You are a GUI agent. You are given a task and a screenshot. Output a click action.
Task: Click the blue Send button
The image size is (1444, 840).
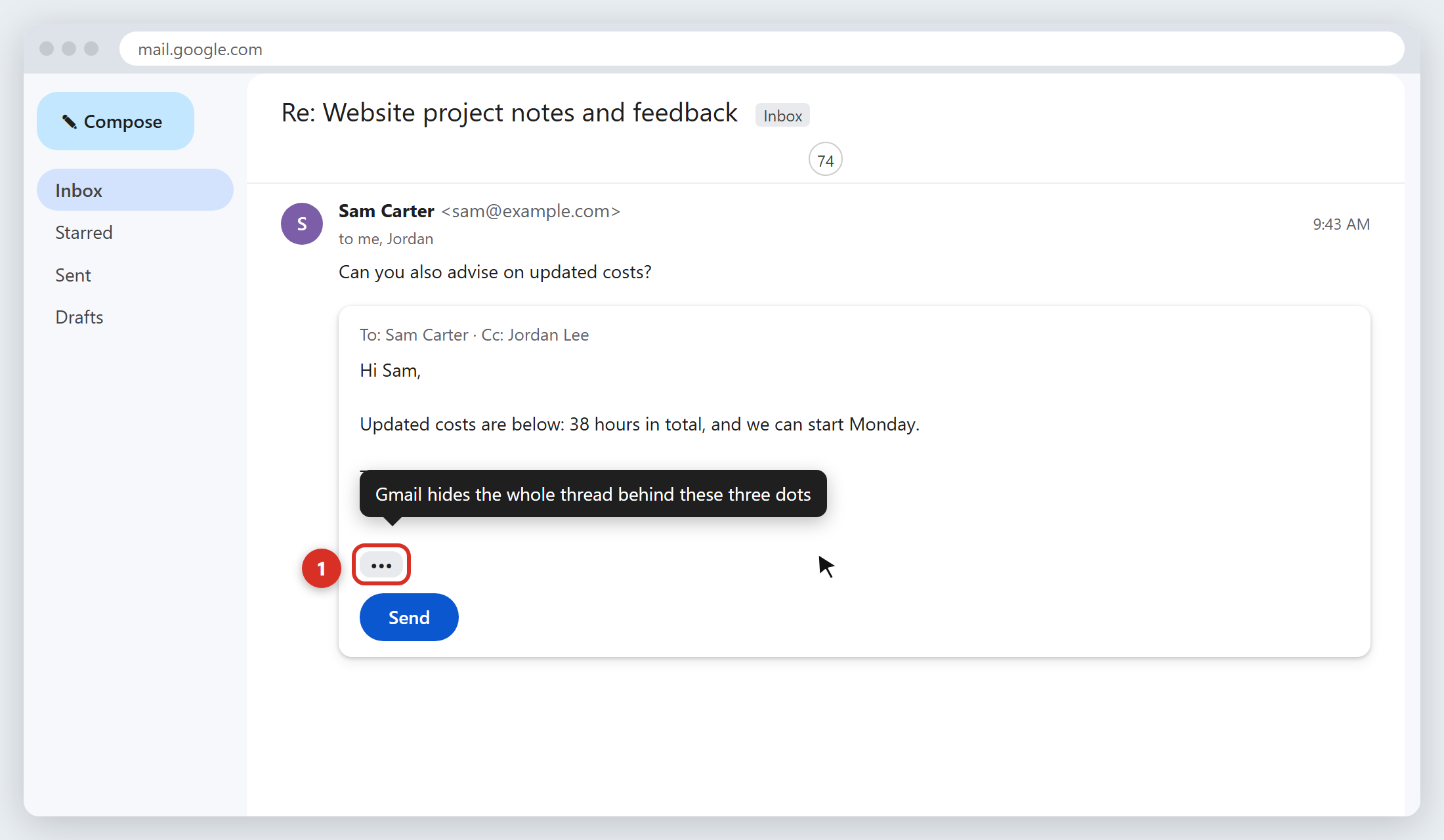pyautogui.click(x=409, y=618)
